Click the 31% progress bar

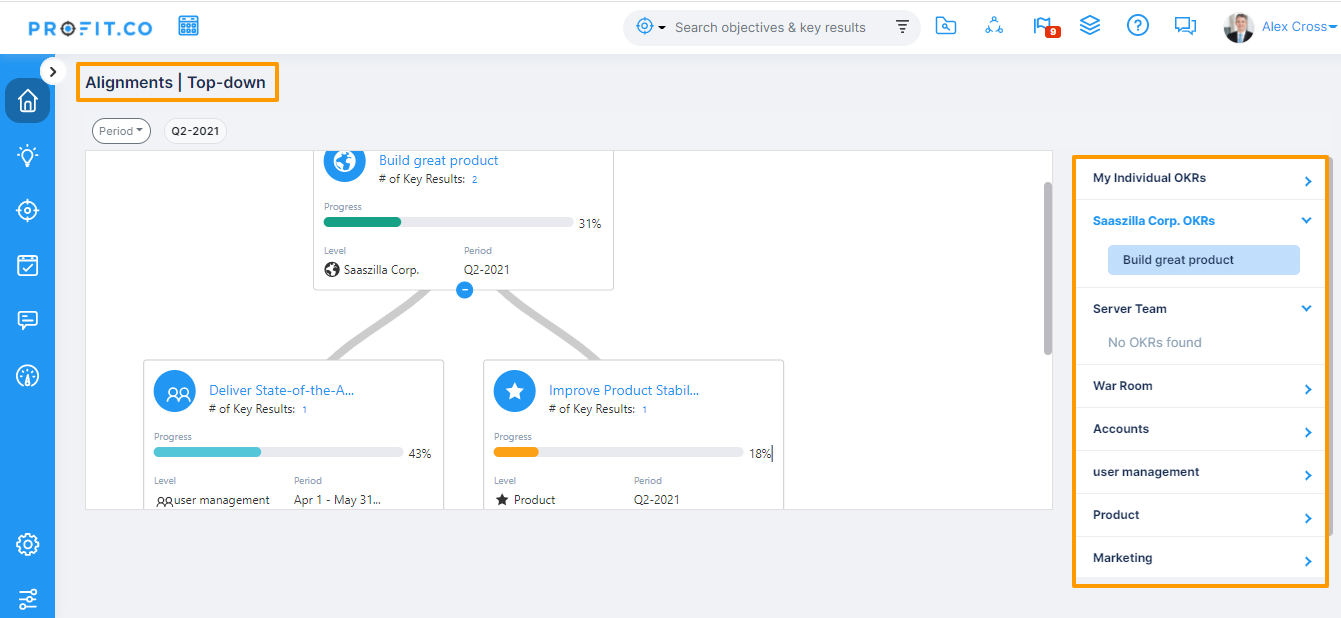[x=447, y=222]
